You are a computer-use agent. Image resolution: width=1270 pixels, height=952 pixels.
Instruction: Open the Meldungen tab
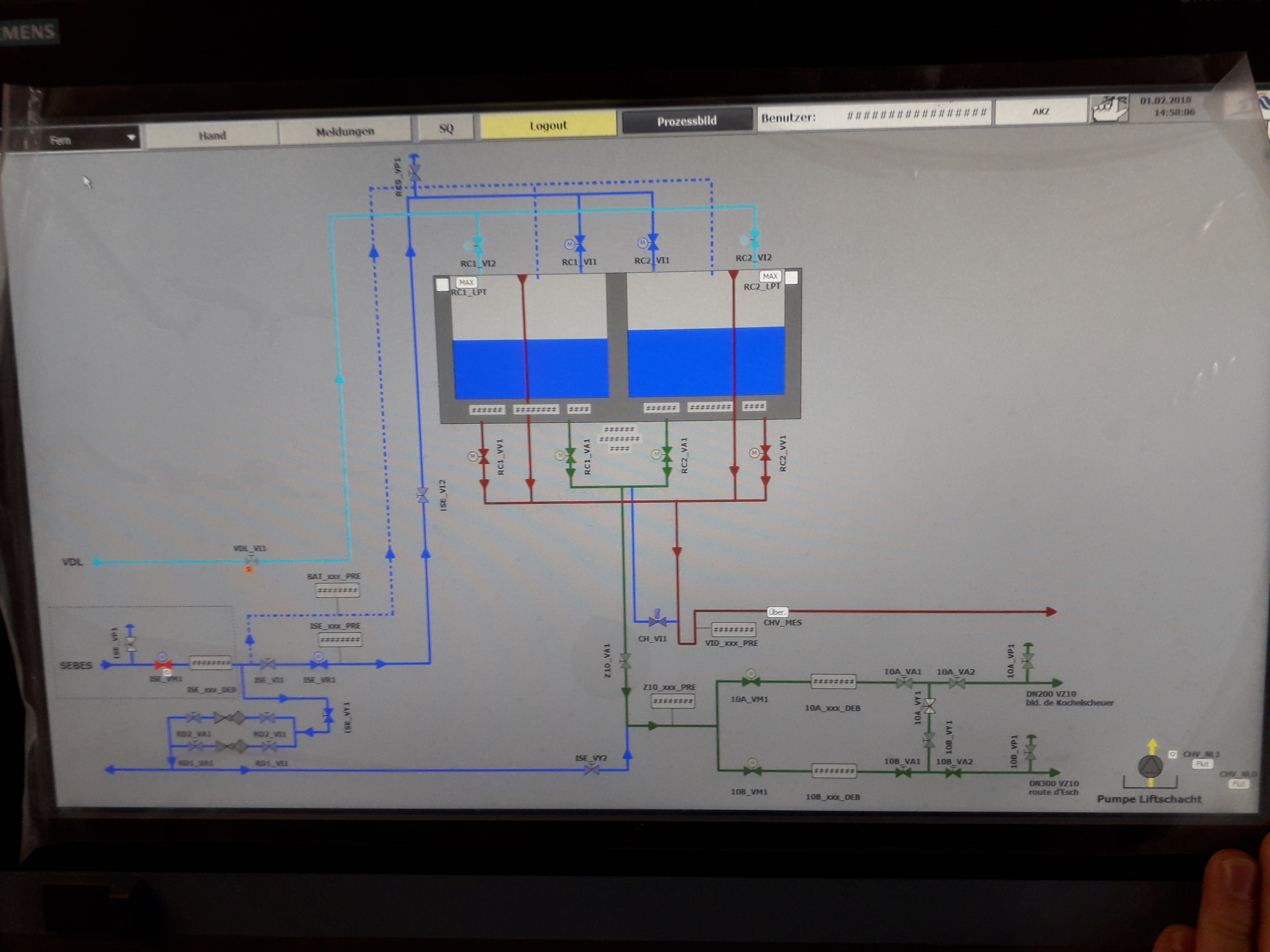point(345,131)
